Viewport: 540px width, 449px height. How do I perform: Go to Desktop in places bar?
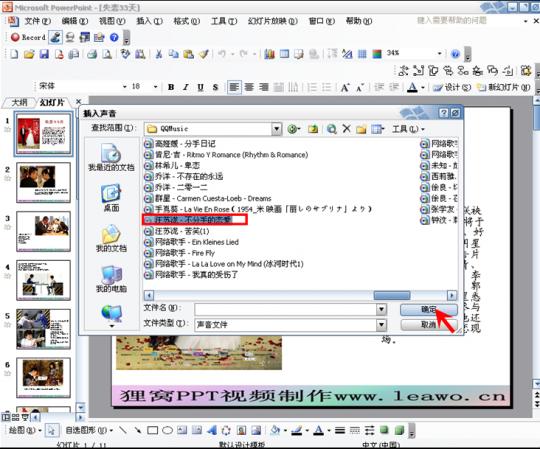(111, 198)
